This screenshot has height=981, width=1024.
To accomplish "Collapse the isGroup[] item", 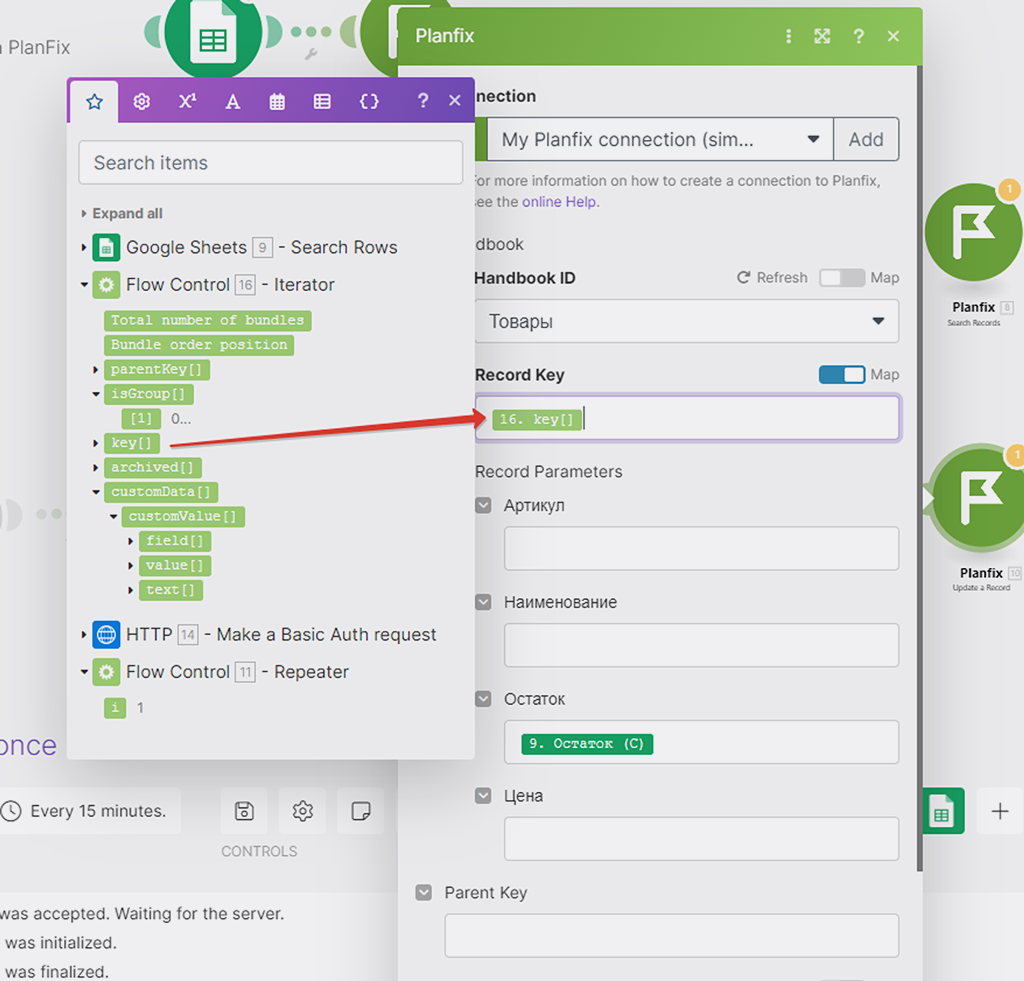I will click(x=95, y=394).
